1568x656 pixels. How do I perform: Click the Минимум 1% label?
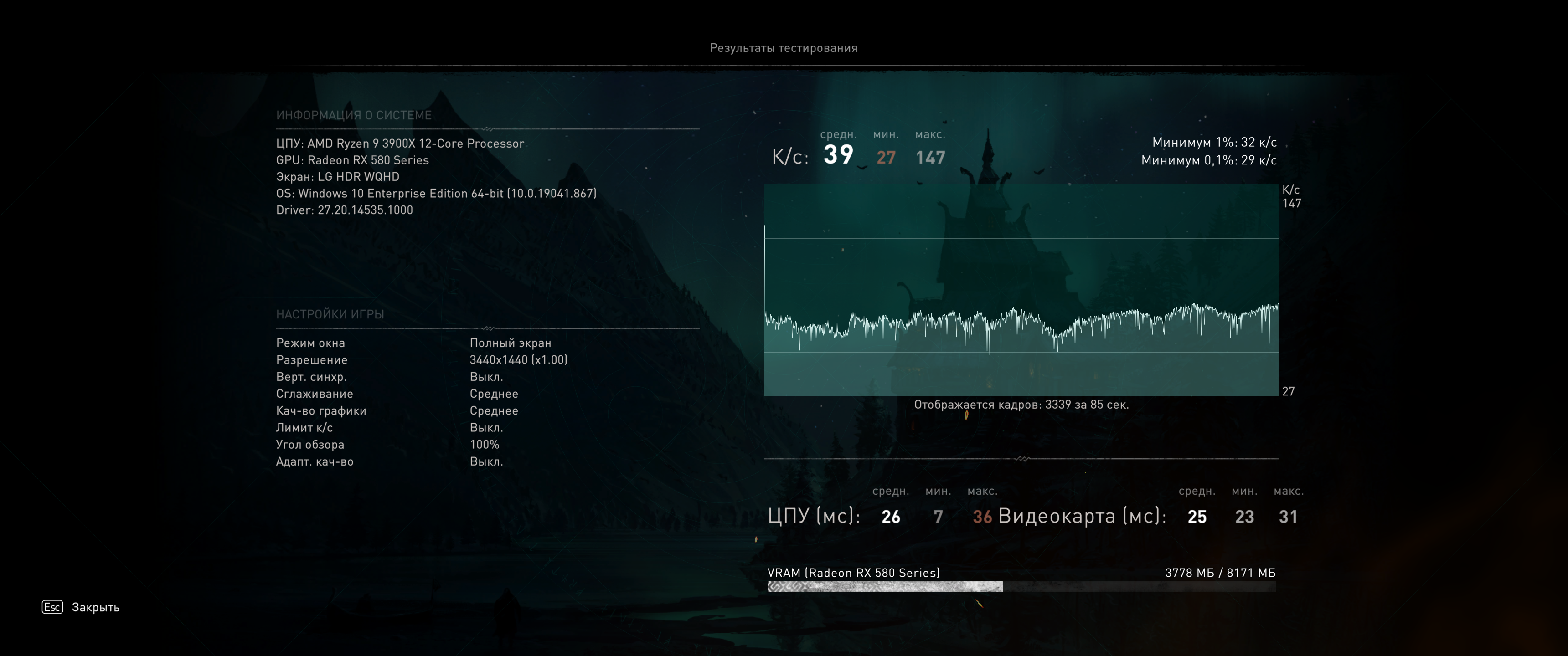pos(1214,143)
